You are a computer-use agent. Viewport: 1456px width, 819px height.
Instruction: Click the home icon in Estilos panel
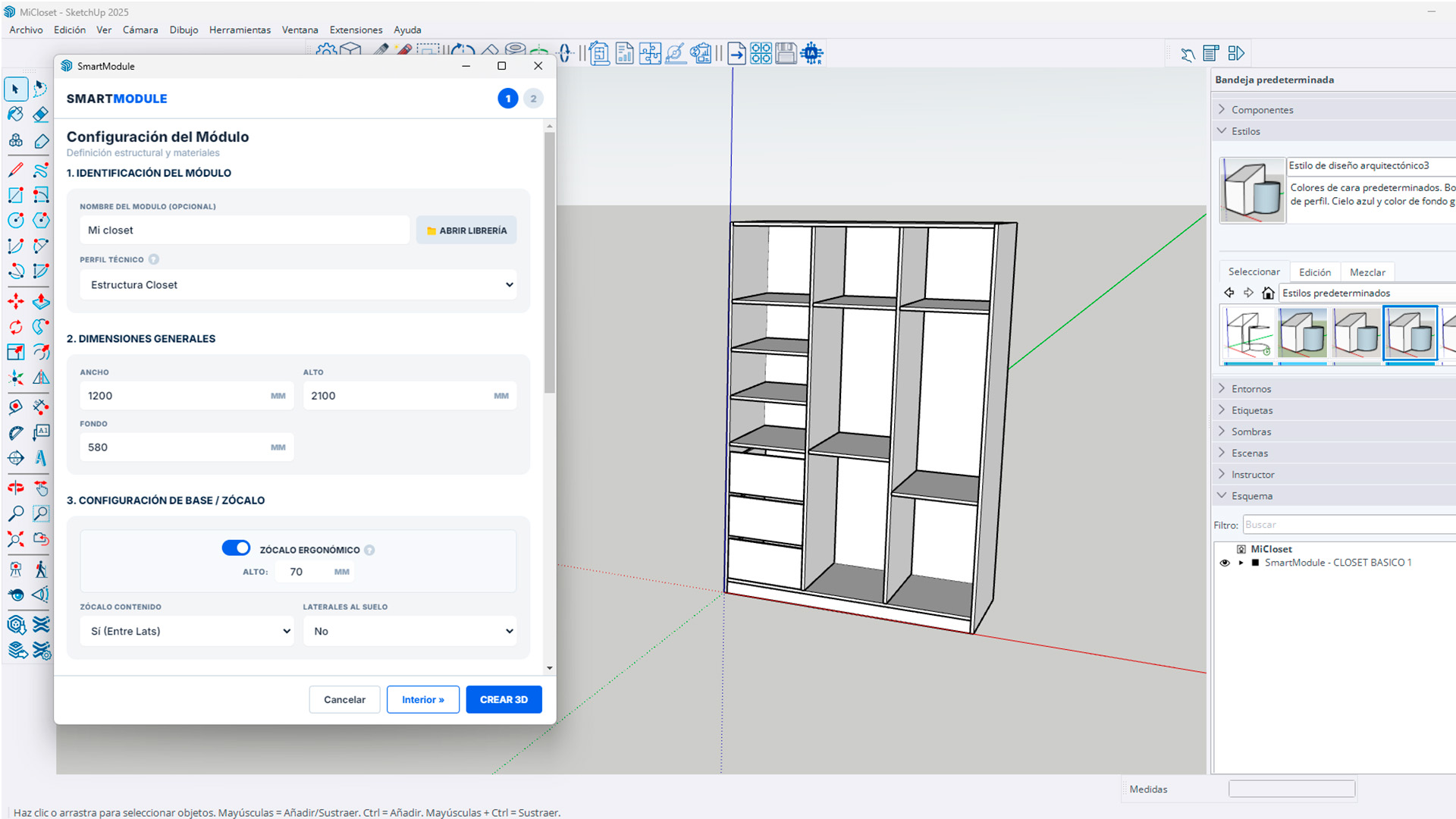coord(1268,293)
